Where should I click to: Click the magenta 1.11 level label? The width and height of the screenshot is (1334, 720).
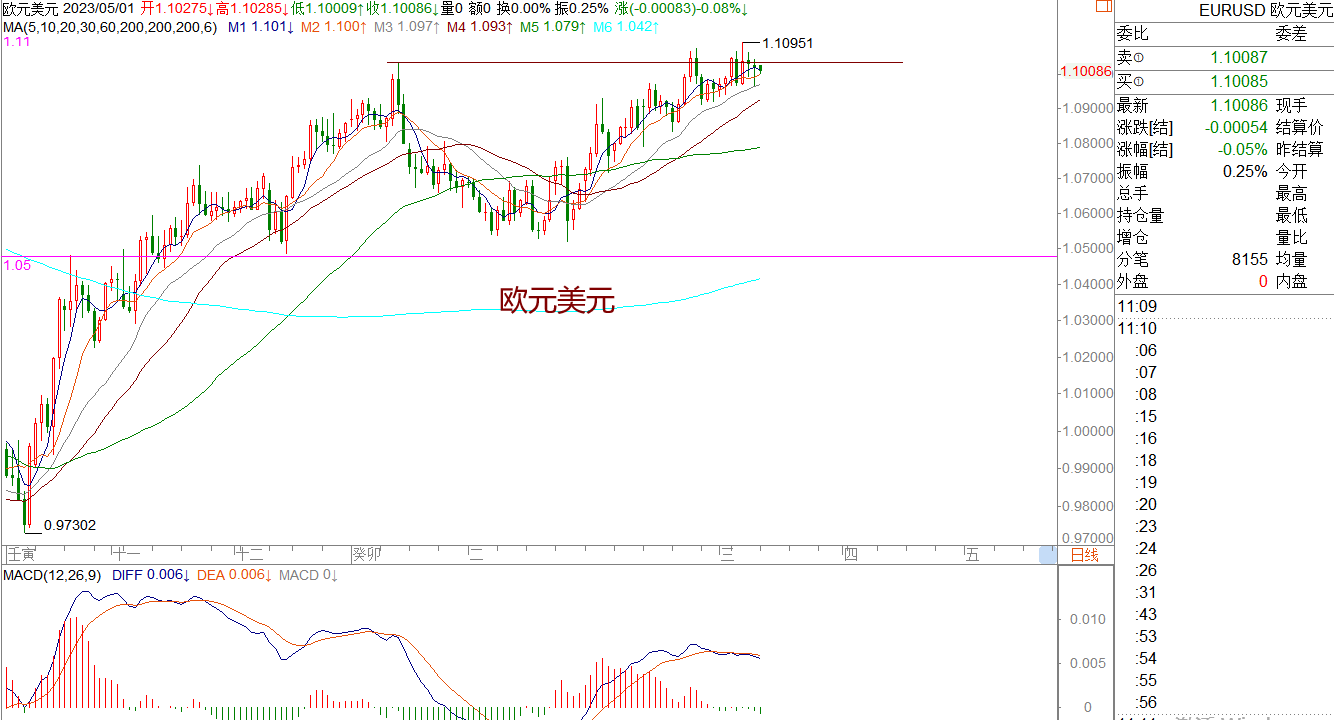pos(16,42)
